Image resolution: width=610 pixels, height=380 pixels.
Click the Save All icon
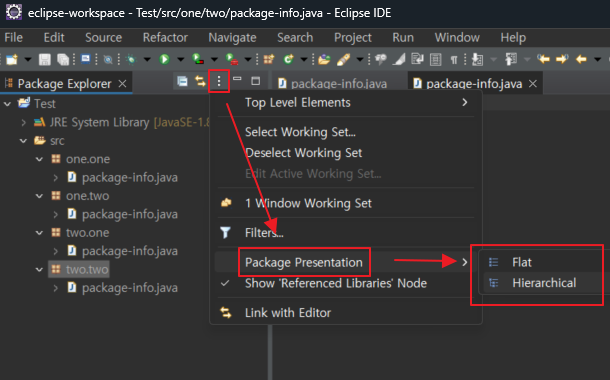(63, 60)
